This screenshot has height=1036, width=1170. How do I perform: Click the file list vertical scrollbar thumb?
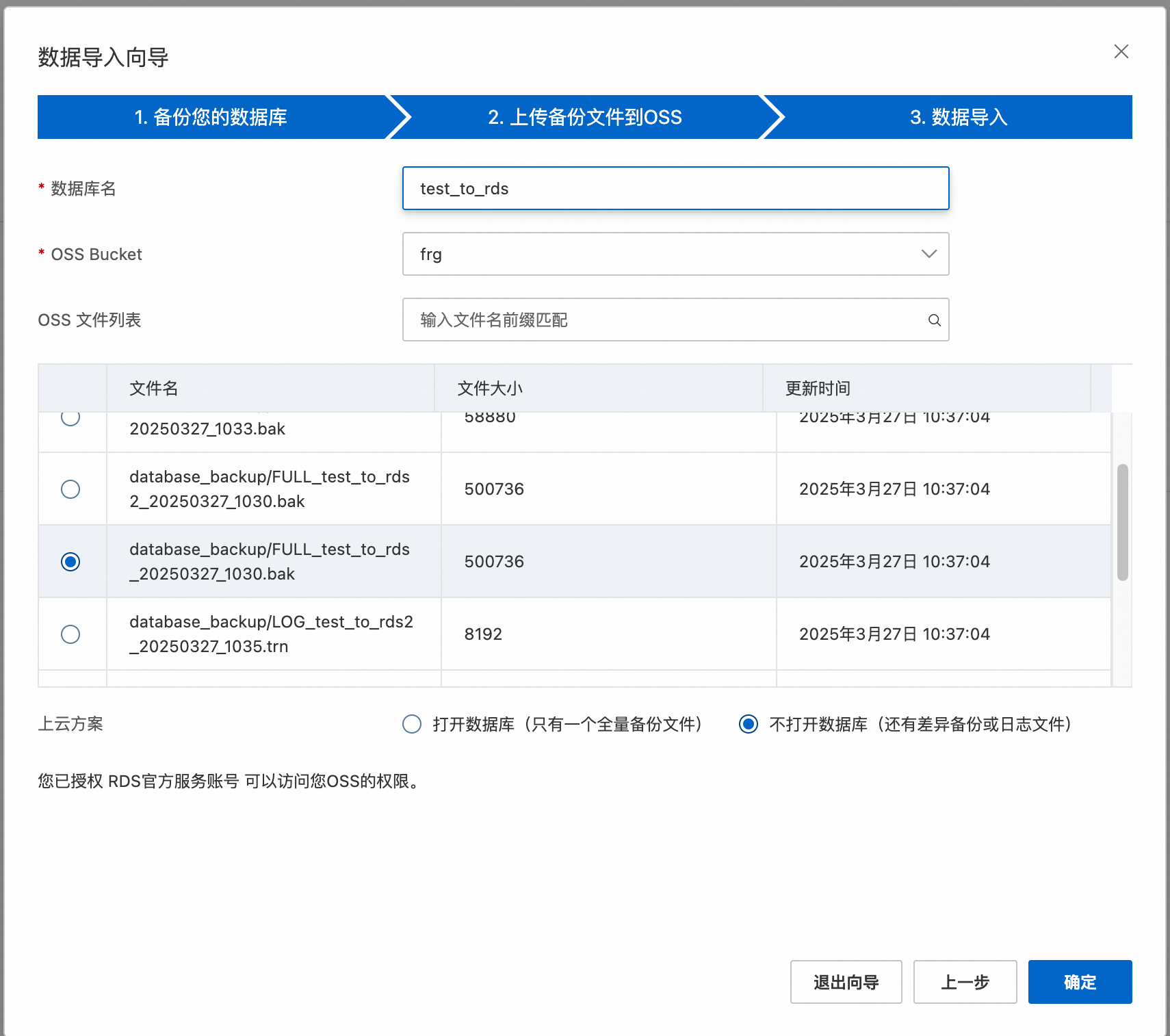(x=1122, y=522)
